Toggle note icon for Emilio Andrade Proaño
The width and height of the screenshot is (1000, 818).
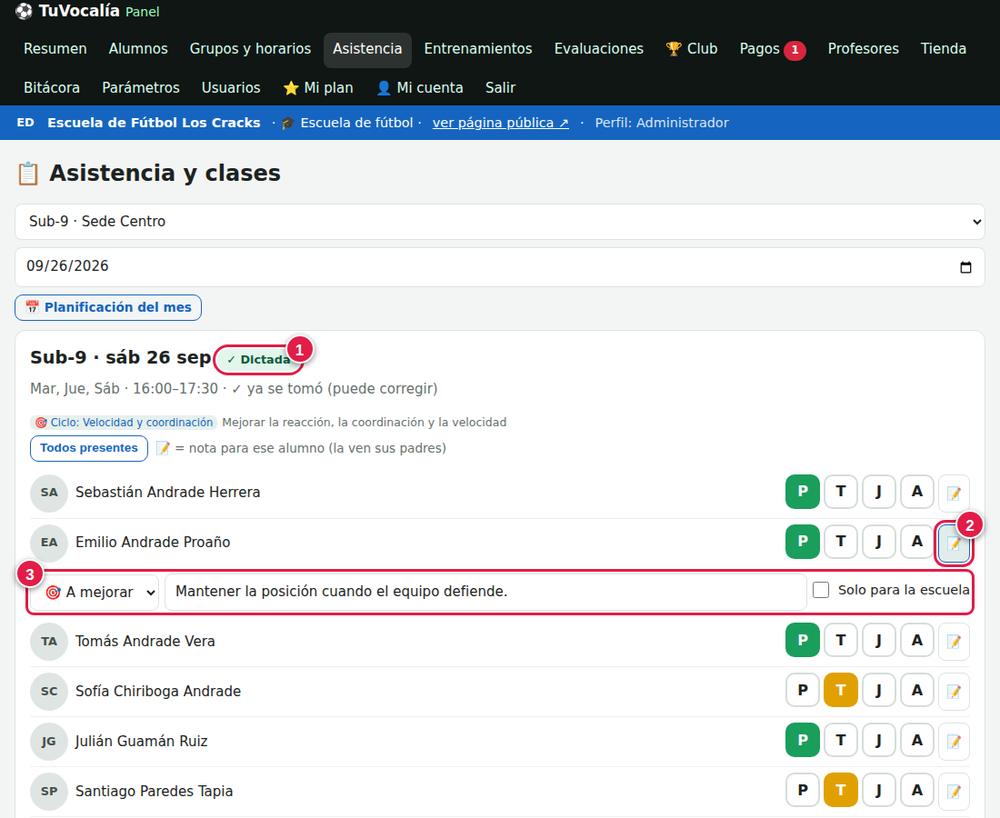[x=953, y=543]
